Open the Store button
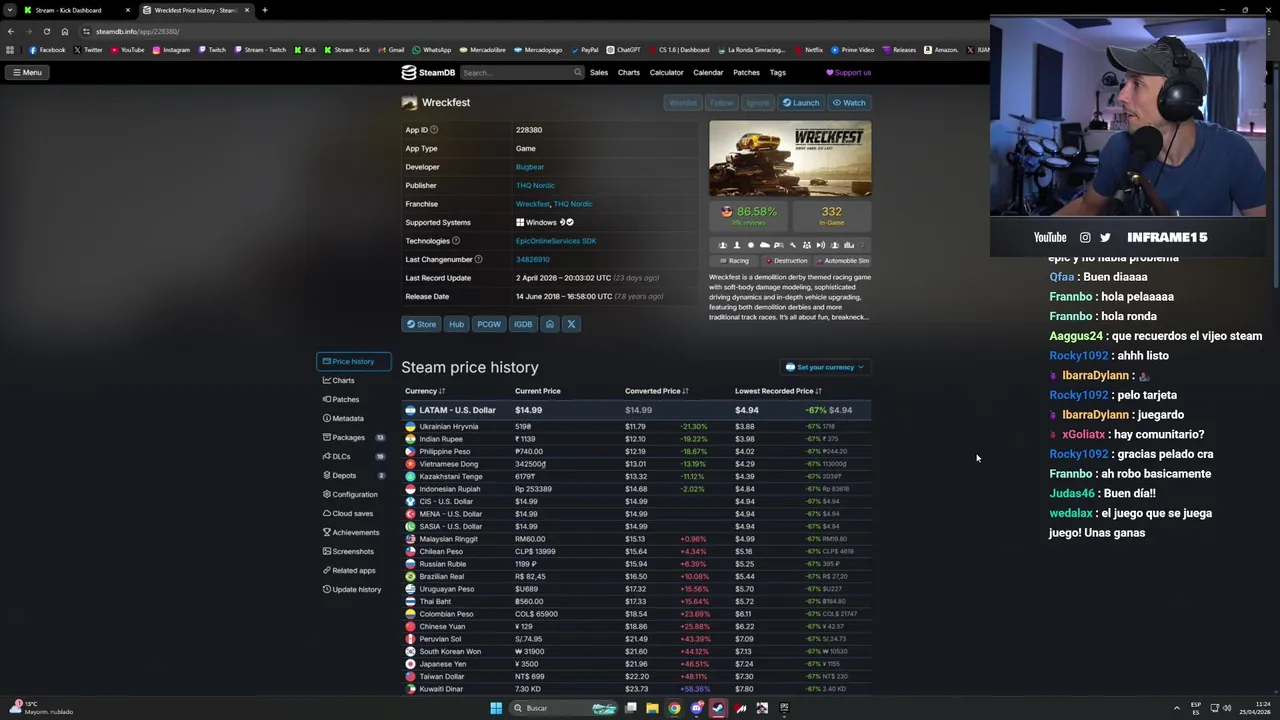The image size is (1280, 720). (421, 324)
